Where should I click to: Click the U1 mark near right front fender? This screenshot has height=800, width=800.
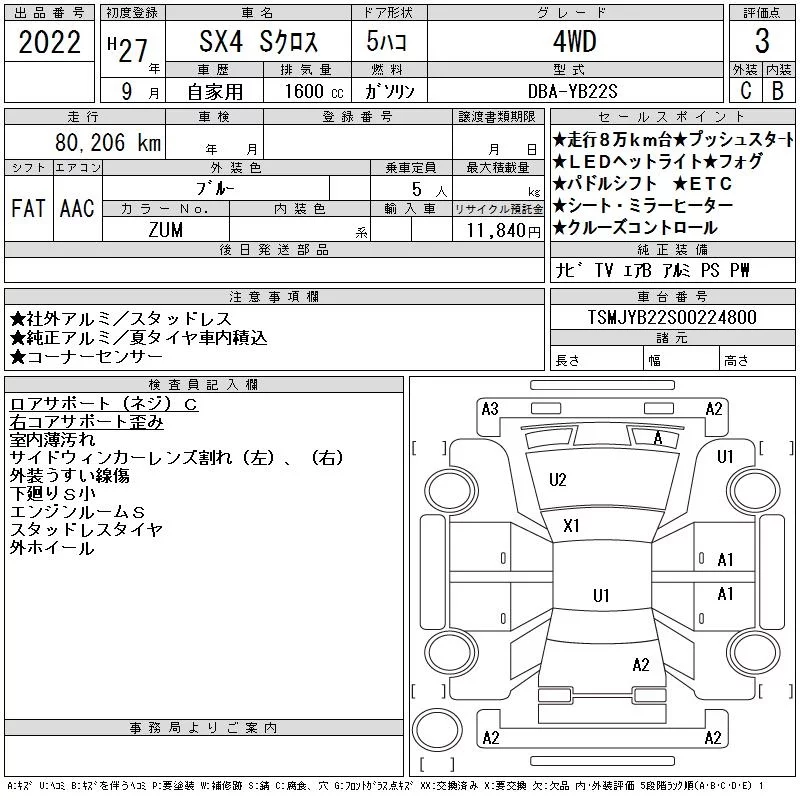(725, 457)
